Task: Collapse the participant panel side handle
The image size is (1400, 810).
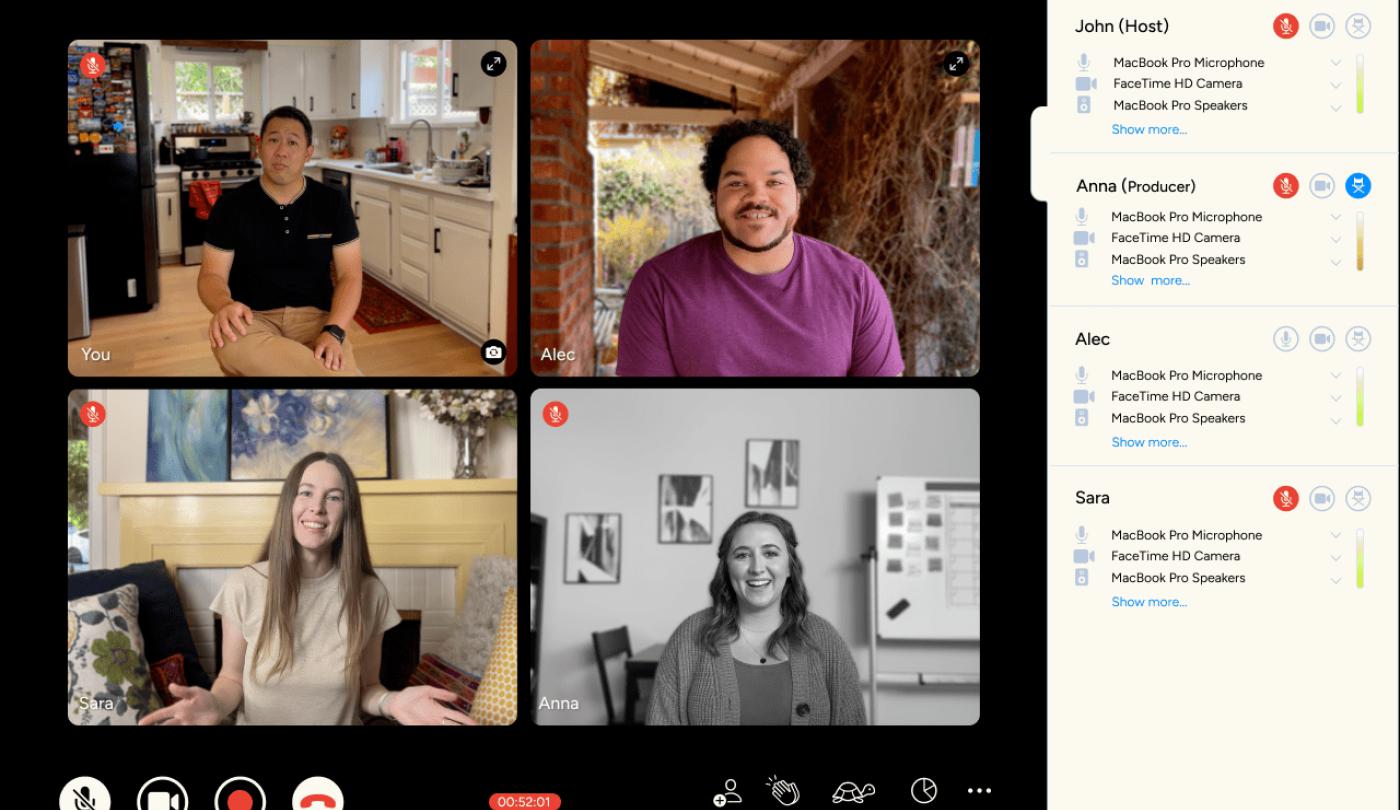Action: [1040, 153]
